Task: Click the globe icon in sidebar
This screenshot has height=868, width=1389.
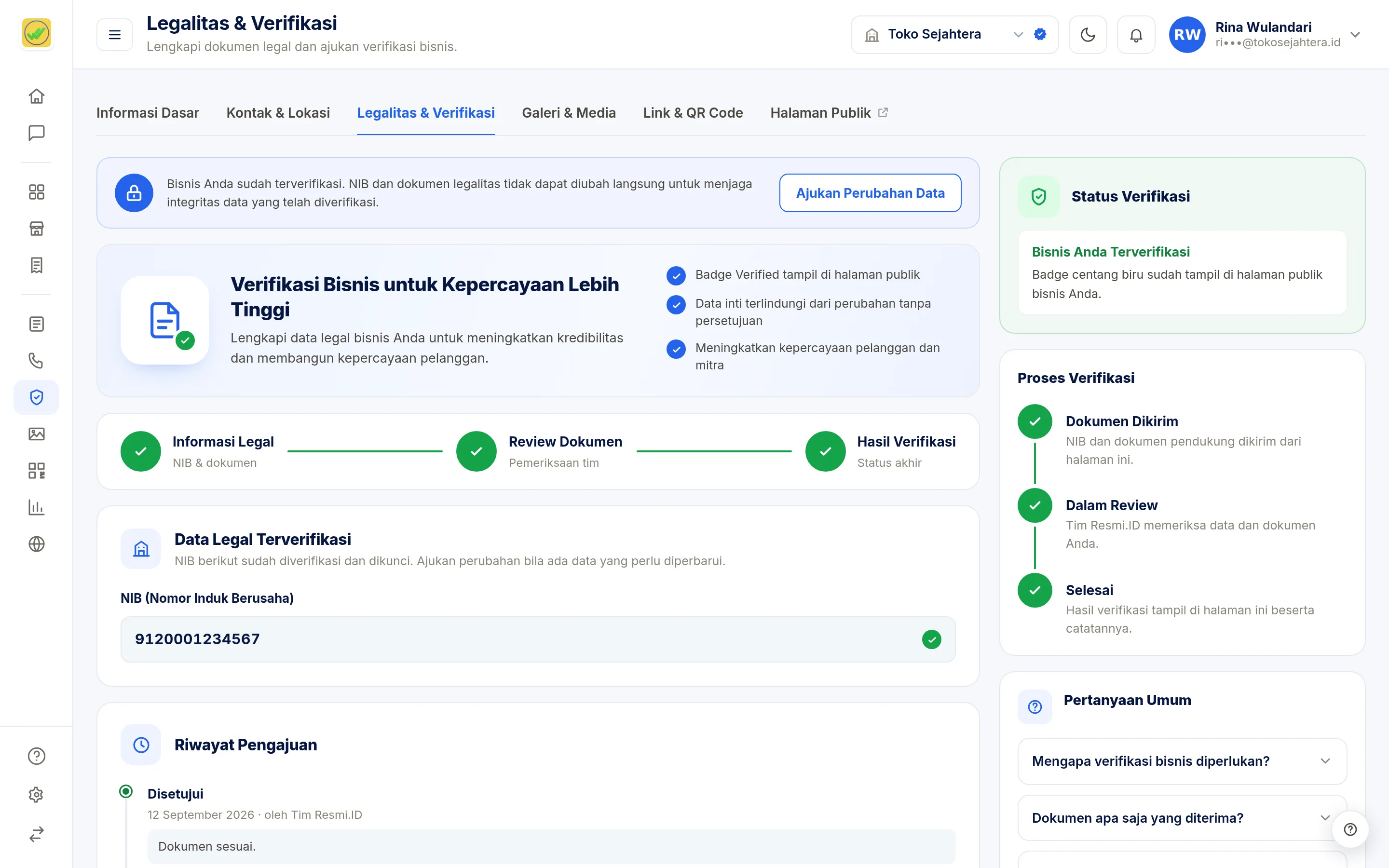Action: [36, 543]
